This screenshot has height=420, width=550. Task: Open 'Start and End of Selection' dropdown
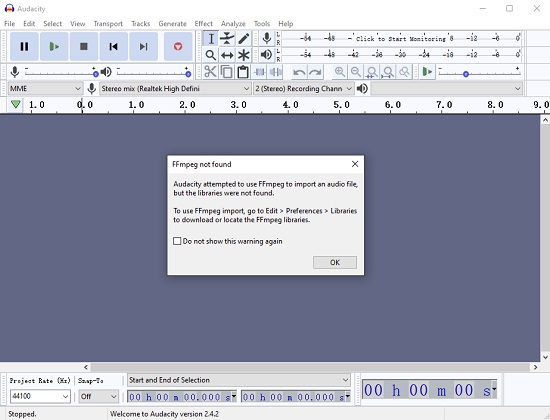tap(239, 380)
